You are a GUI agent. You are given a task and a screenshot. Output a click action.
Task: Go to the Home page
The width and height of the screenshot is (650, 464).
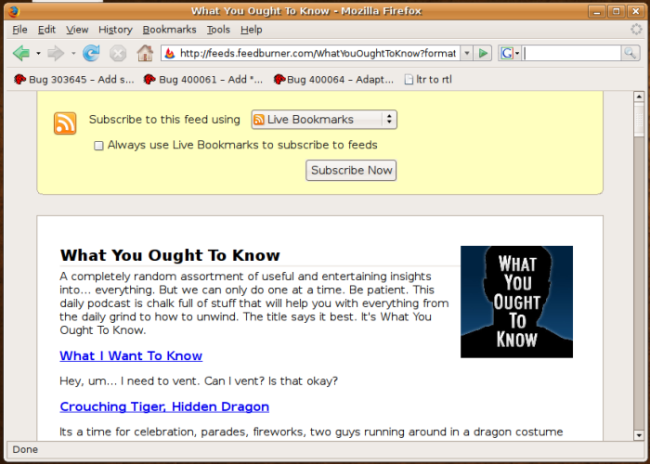(x=145, y=53)
